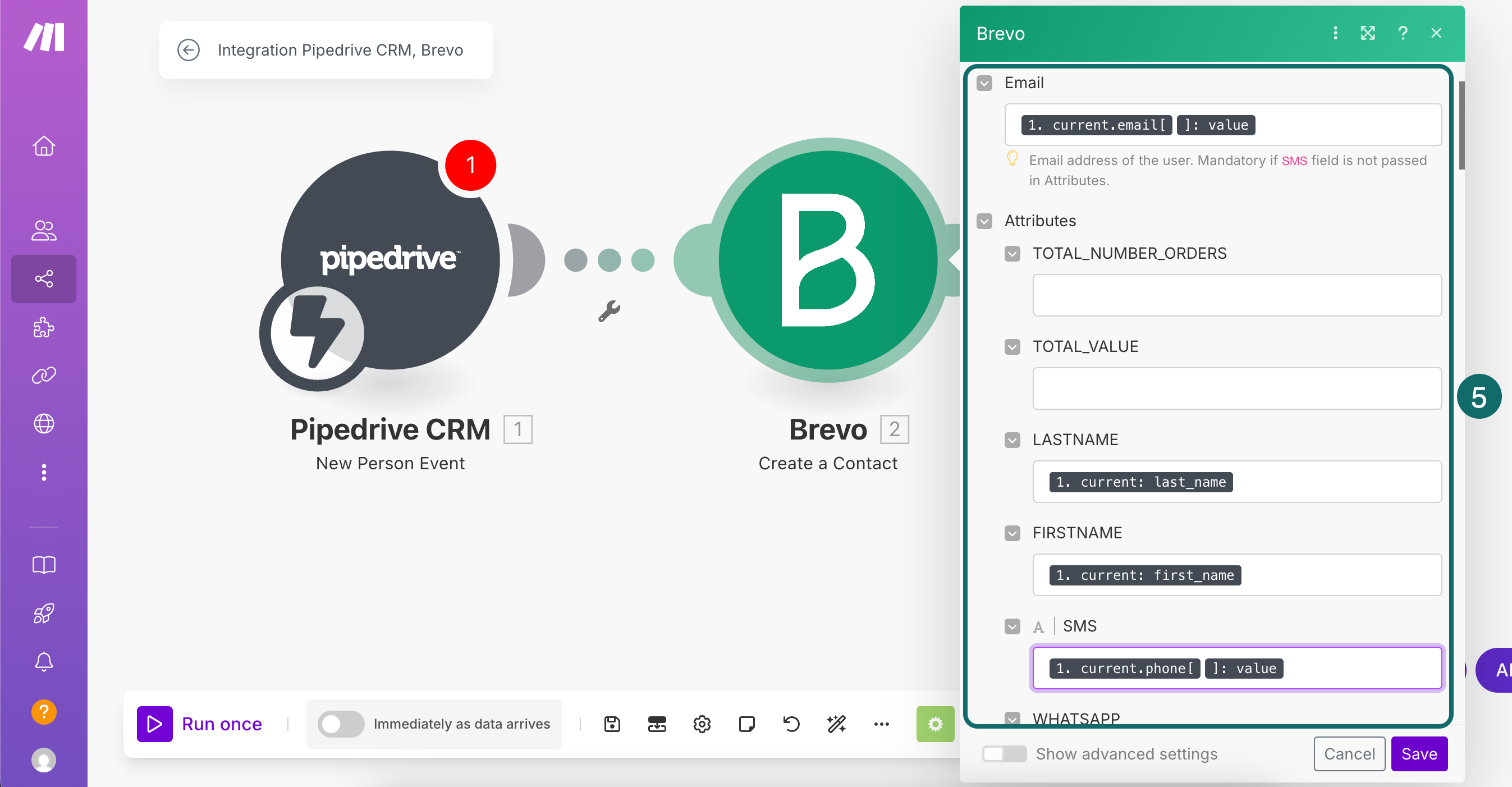Open the What's new rocket icon
The width and height of the screenshot is (1512, 787).
tap(44, 614)
